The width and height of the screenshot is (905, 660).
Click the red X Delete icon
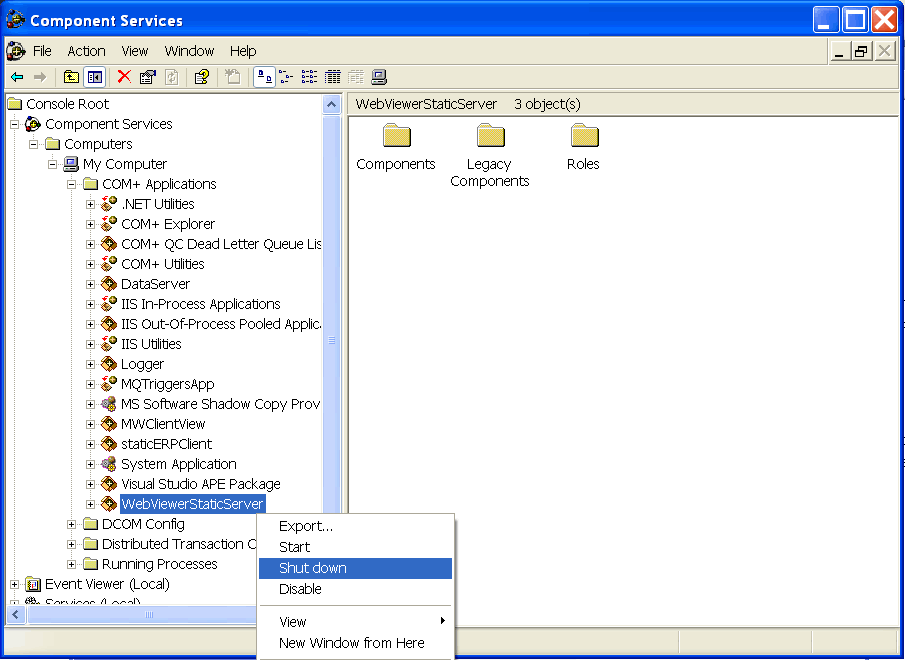(124, 77)
